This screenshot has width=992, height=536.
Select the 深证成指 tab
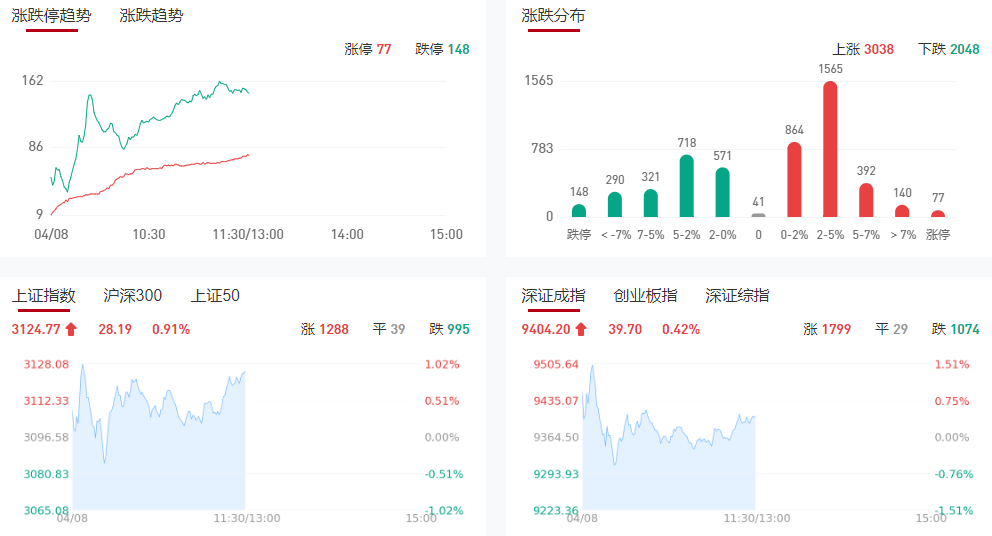[553, 295]
